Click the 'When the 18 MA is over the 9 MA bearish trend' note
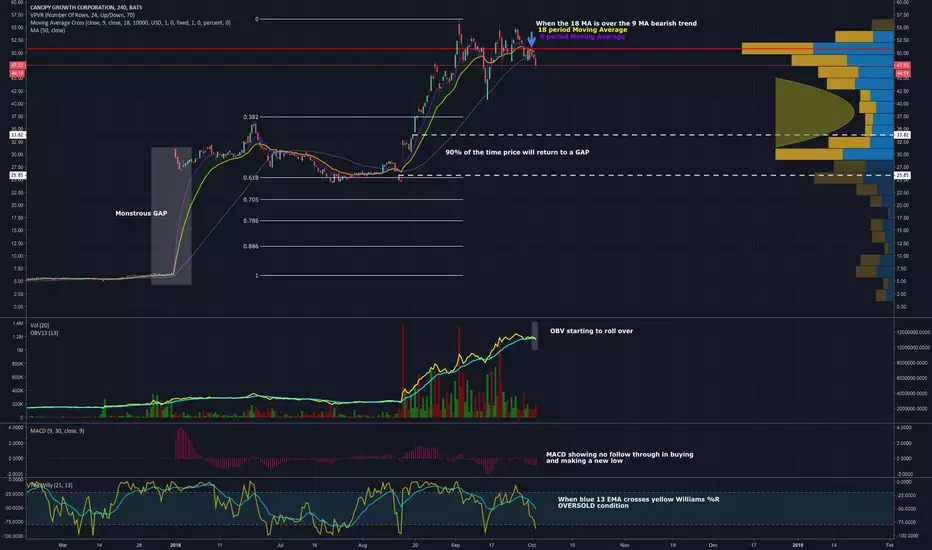The width and height of the screenshot is (932, 550). (616, 23)
